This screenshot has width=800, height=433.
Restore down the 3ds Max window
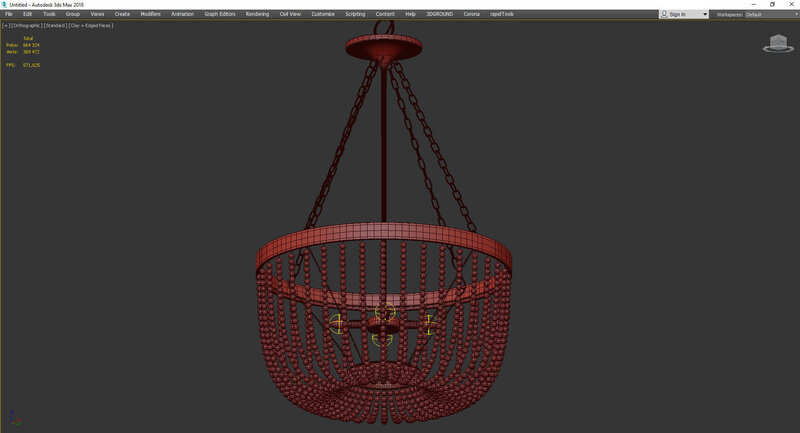pos(772,4)
